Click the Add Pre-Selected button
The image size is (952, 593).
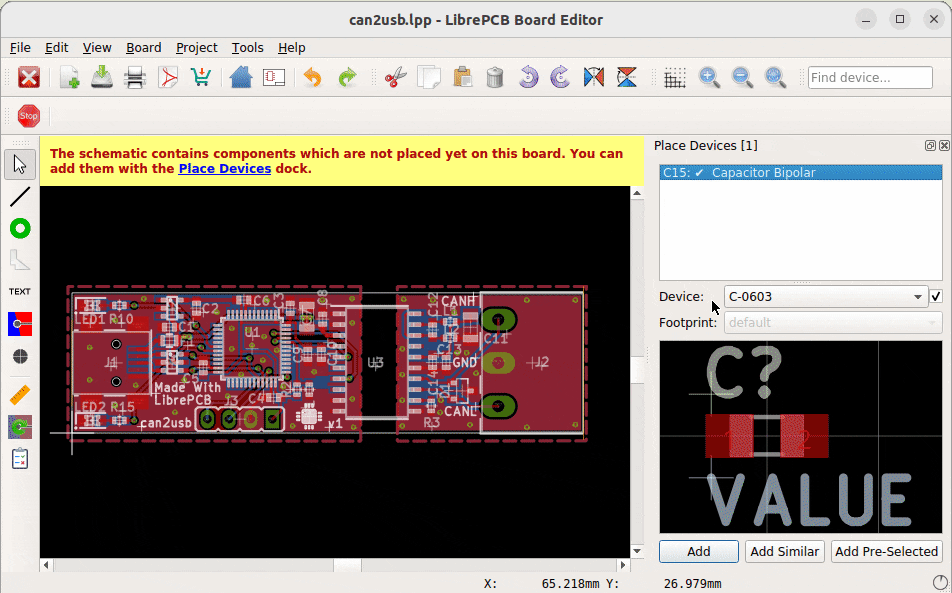pyautogui.click(x=886, y=551)
